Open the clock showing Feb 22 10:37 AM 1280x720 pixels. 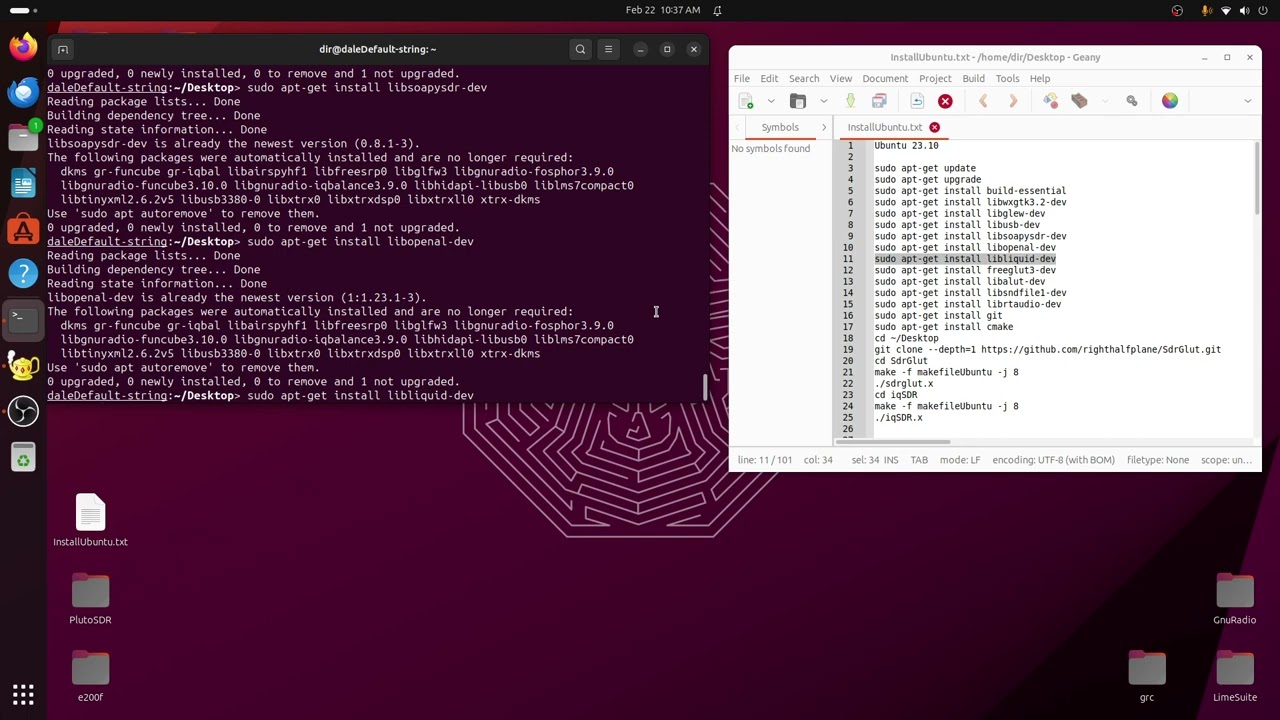point(662,10)
